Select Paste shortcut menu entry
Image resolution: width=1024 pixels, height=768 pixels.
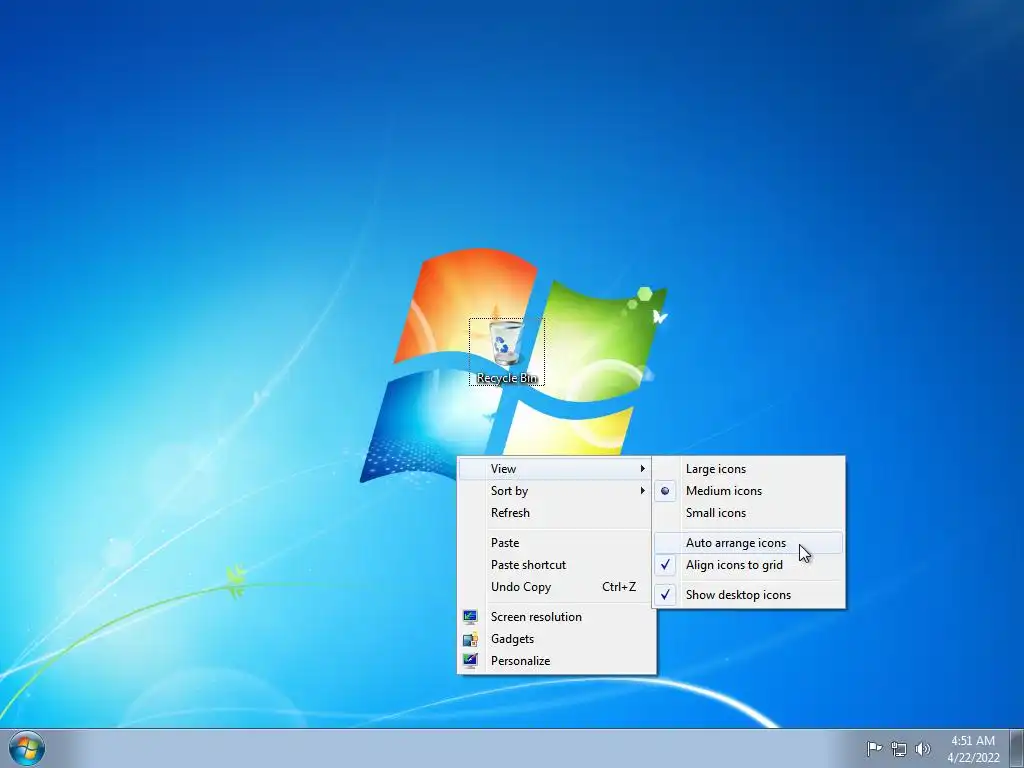(x=556, y=565)
